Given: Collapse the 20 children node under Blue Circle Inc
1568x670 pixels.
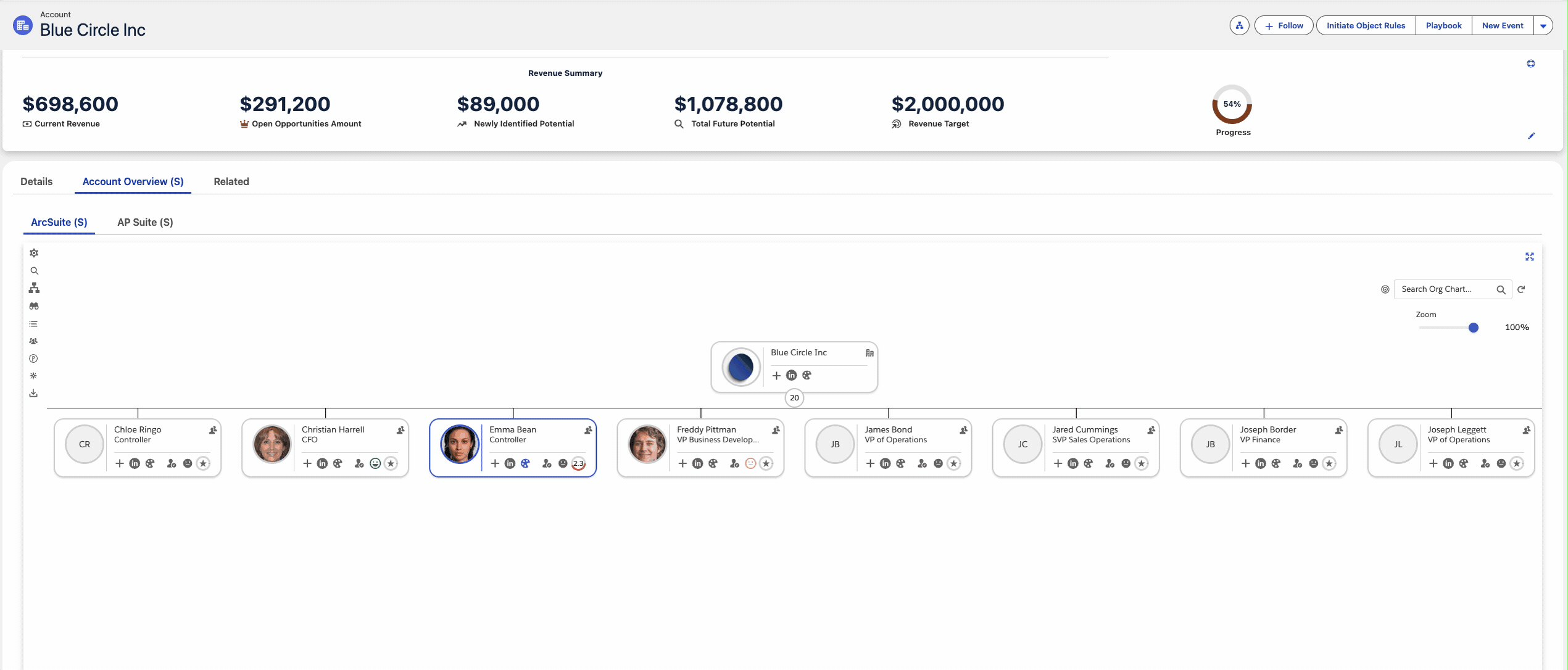Looking at the screenshot, I should coord(794,398).
